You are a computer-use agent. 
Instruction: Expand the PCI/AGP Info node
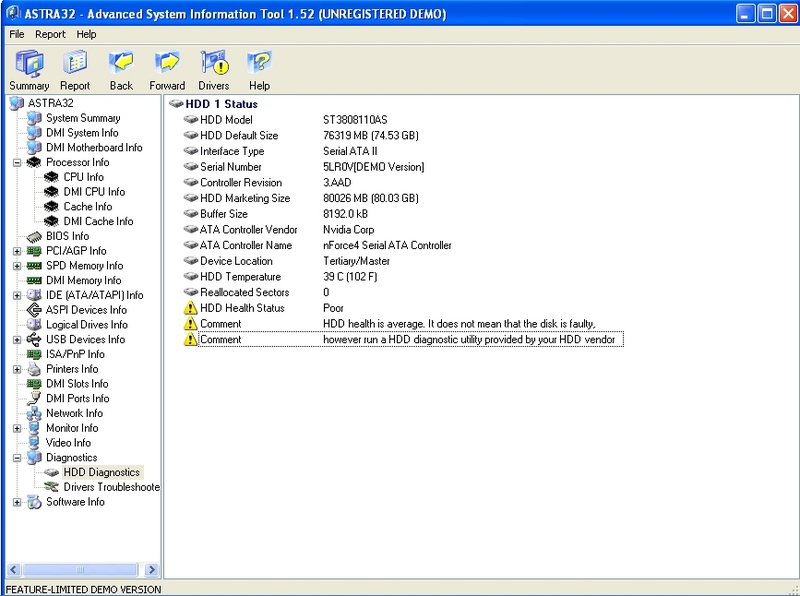[17, 251]
